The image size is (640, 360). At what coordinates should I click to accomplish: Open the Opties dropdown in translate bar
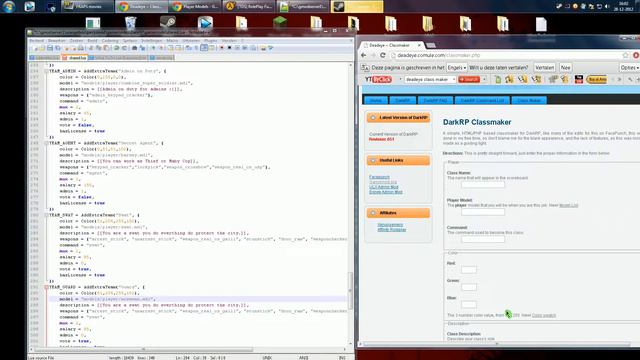pos(629,67)
